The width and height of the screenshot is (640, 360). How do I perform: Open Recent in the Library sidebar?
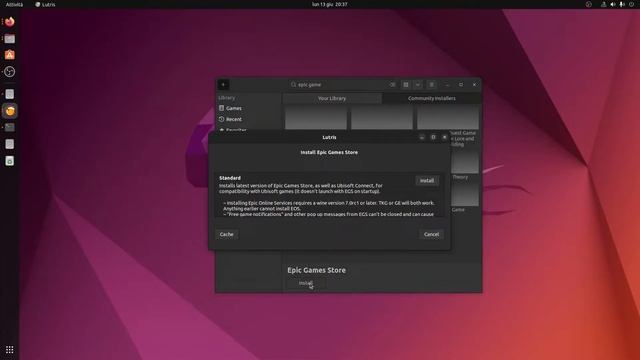pyautogui.click(x=248, y=119)
